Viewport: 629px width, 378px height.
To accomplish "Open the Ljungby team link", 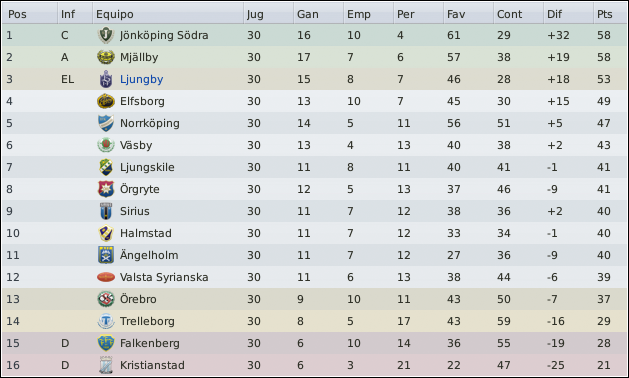I will [142, 79].
